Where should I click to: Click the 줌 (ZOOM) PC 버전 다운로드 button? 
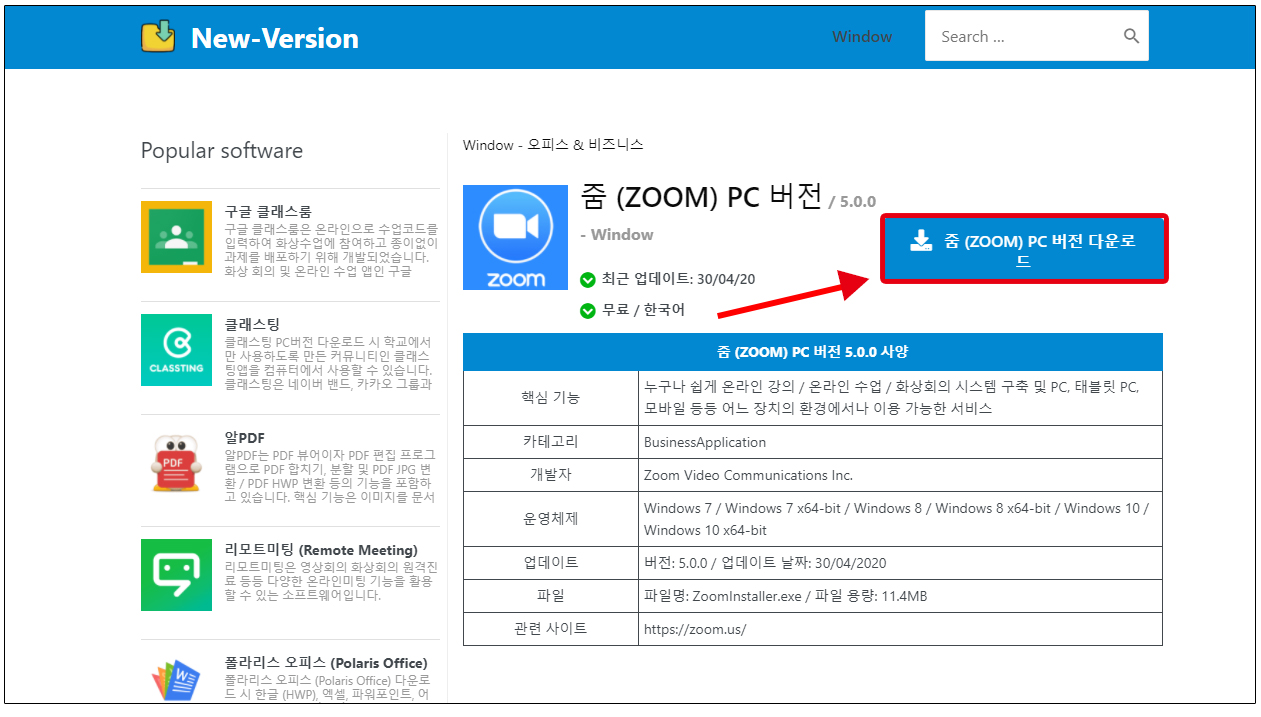point(1024,249)
